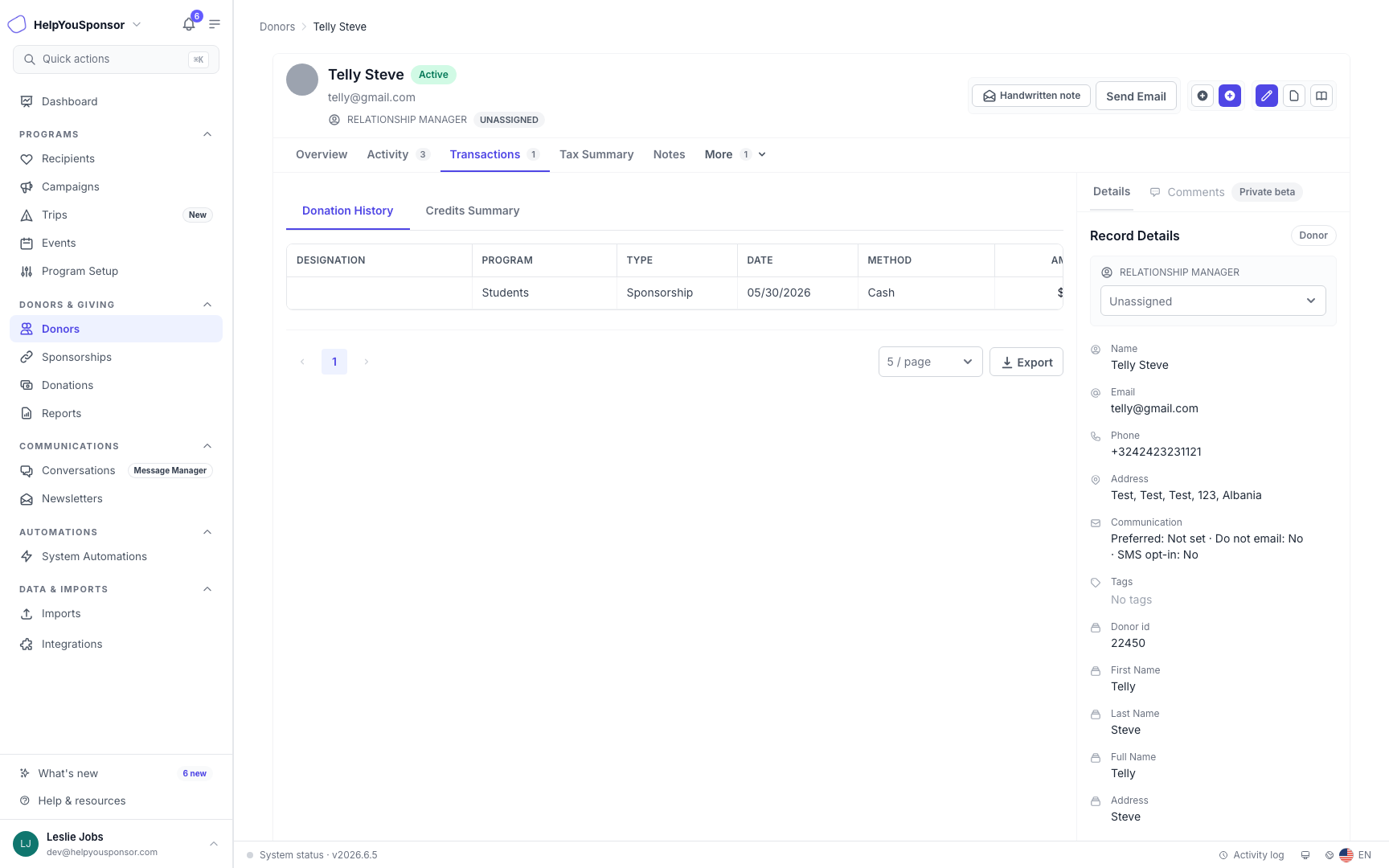Click the 05/30/2026 date cell
This screenshot has width=1389, height=868.
click(797, 293)
